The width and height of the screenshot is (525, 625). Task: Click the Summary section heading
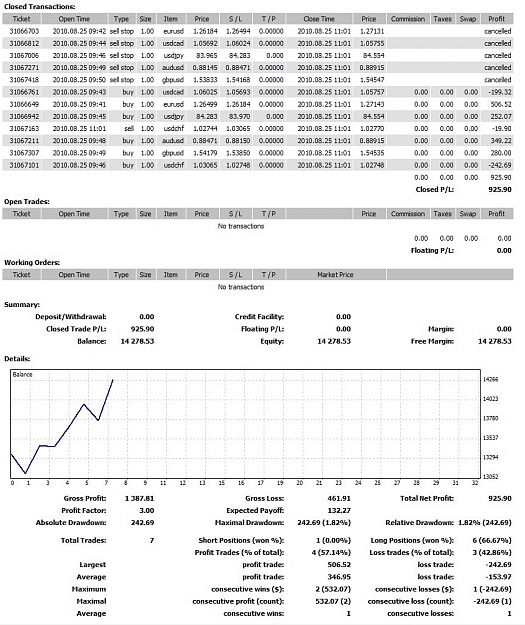pyautogui.click(x=22, y=305)
